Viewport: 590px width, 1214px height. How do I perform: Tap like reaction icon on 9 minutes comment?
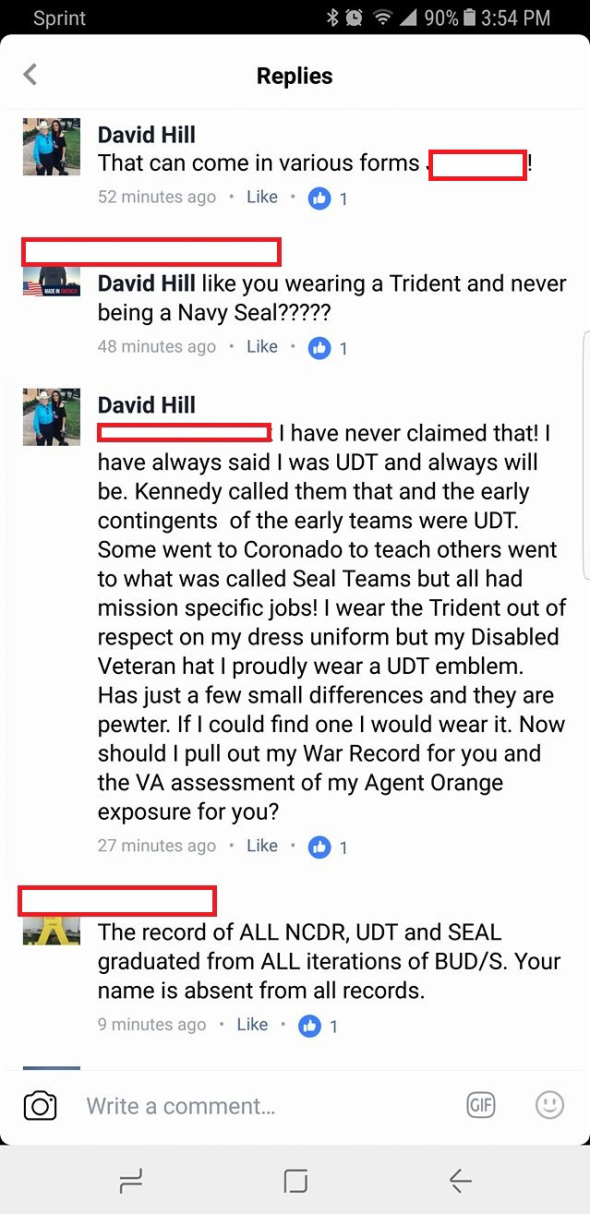point(310,1025)
